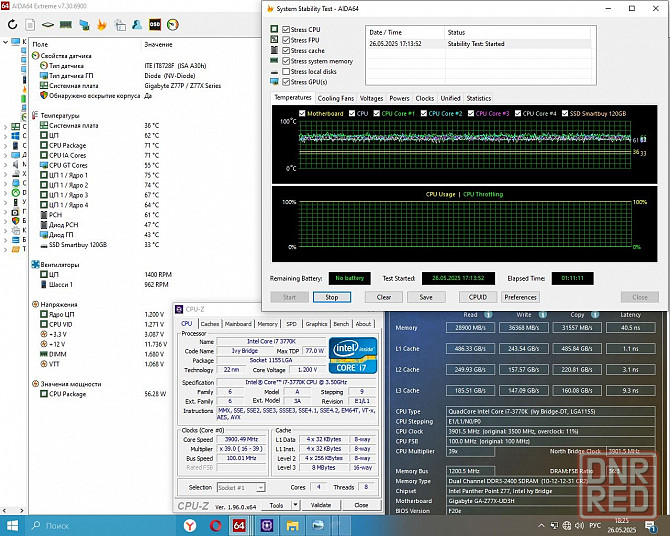Screen dimensions: 670x536
Task: Expand the shield security tree node in sidebar
Action: pos(5,221)
